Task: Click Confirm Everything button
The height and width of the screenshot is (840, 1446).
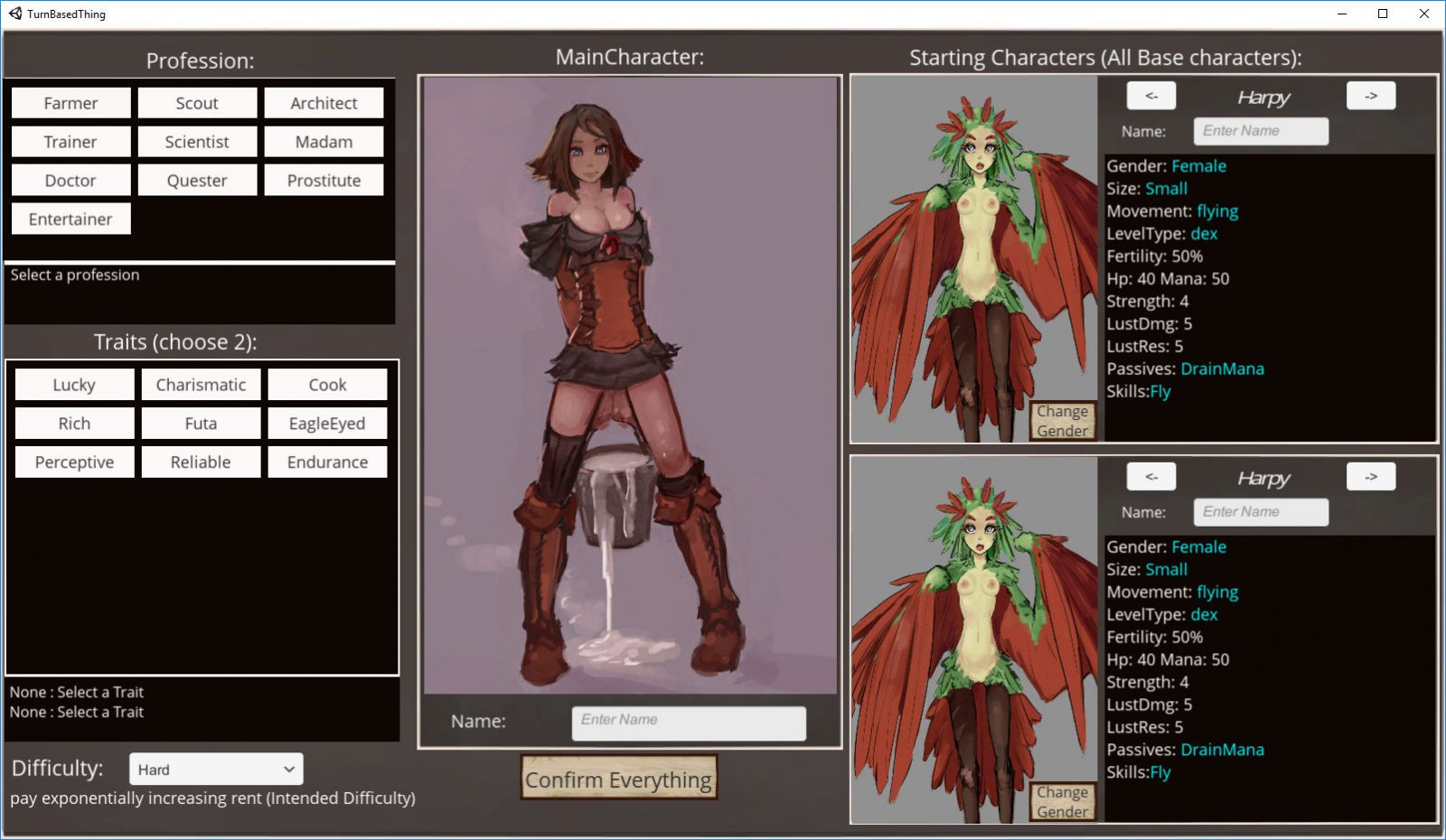Action: point(618,779)
